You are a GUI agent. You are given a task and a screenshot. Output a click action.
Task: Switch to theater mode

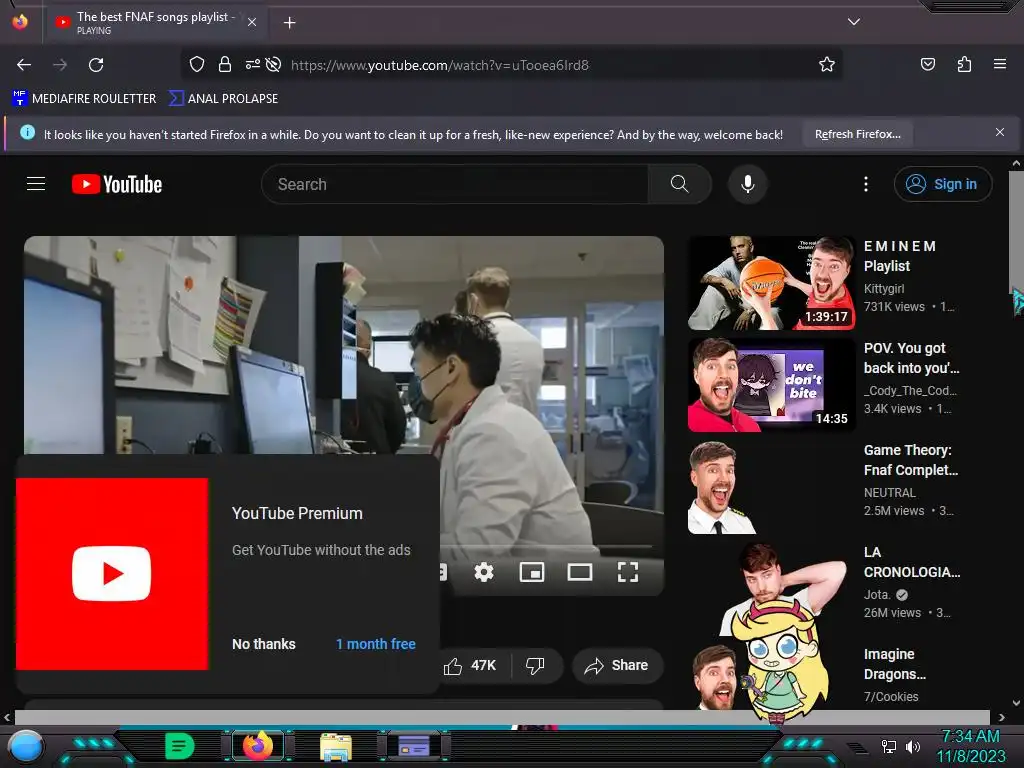579,573
